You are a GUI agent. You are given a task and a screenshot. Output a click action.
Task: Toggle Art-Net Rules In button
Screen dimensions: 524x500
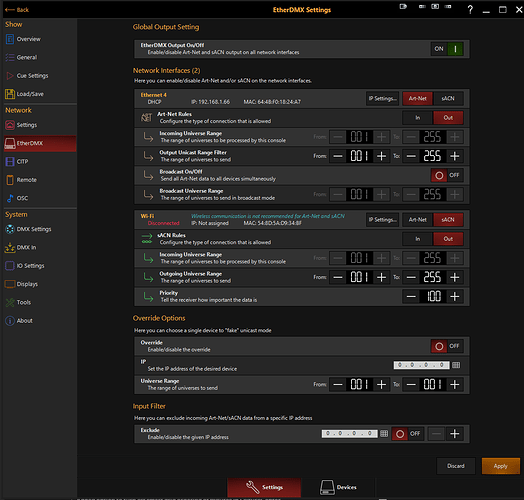[417, 118]
